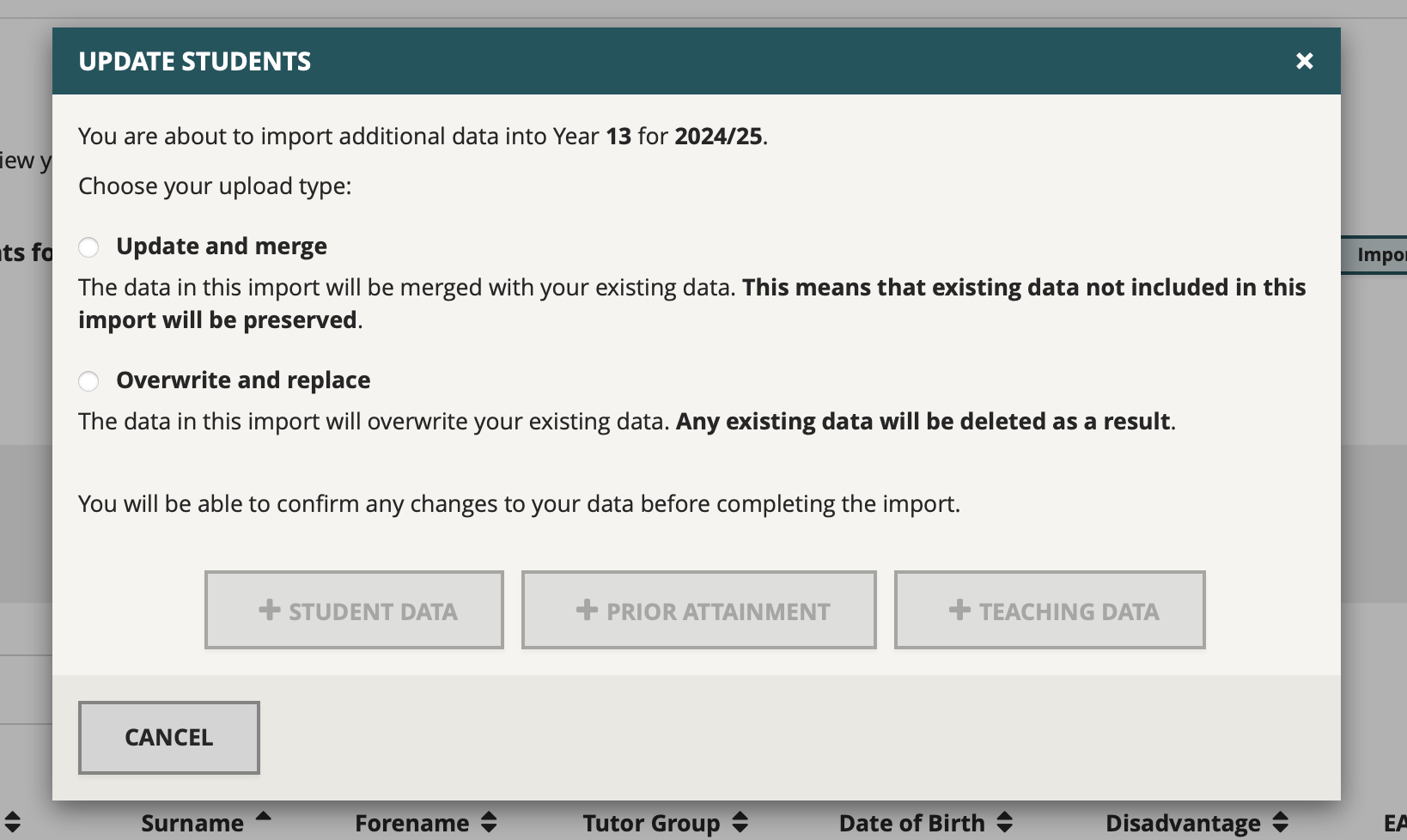Sort table by Forename column
Viewport: 1407px width, 840px height.
[426, 823]
